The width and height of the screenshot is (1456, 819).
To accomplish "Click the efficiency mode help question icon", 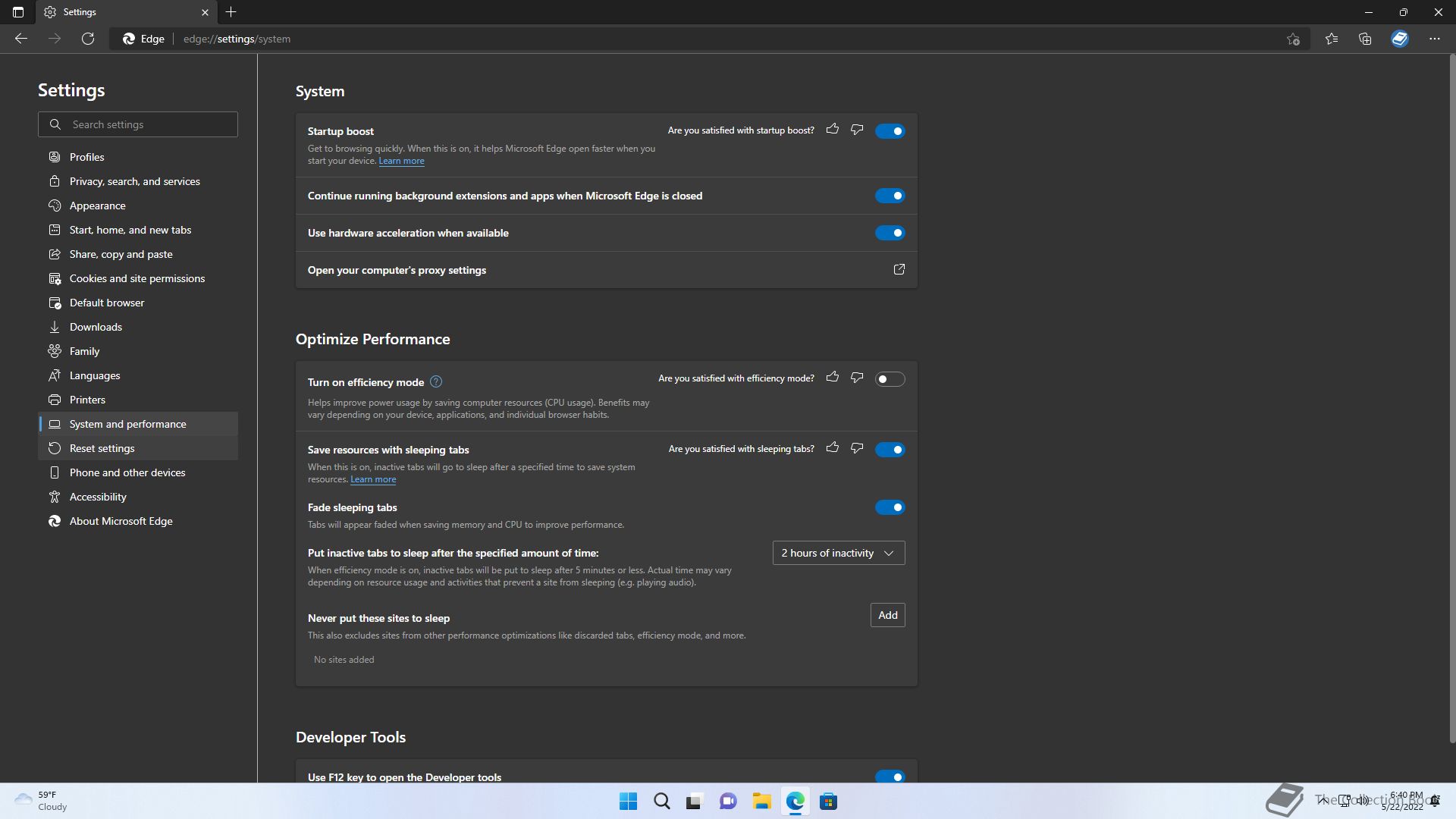I will 436,382.
